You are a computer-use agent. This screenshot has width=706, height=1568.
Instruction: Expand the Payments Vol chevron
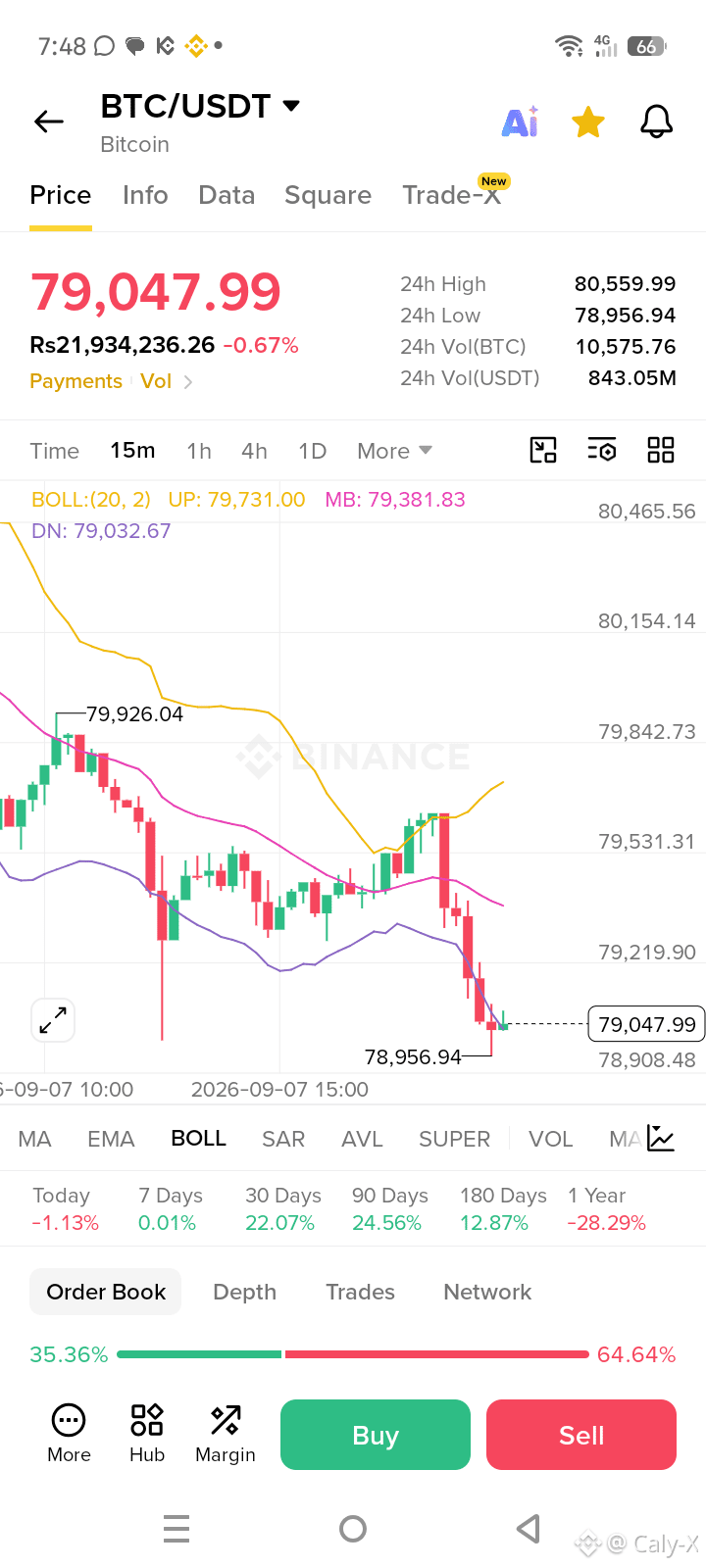click(188, 381)
